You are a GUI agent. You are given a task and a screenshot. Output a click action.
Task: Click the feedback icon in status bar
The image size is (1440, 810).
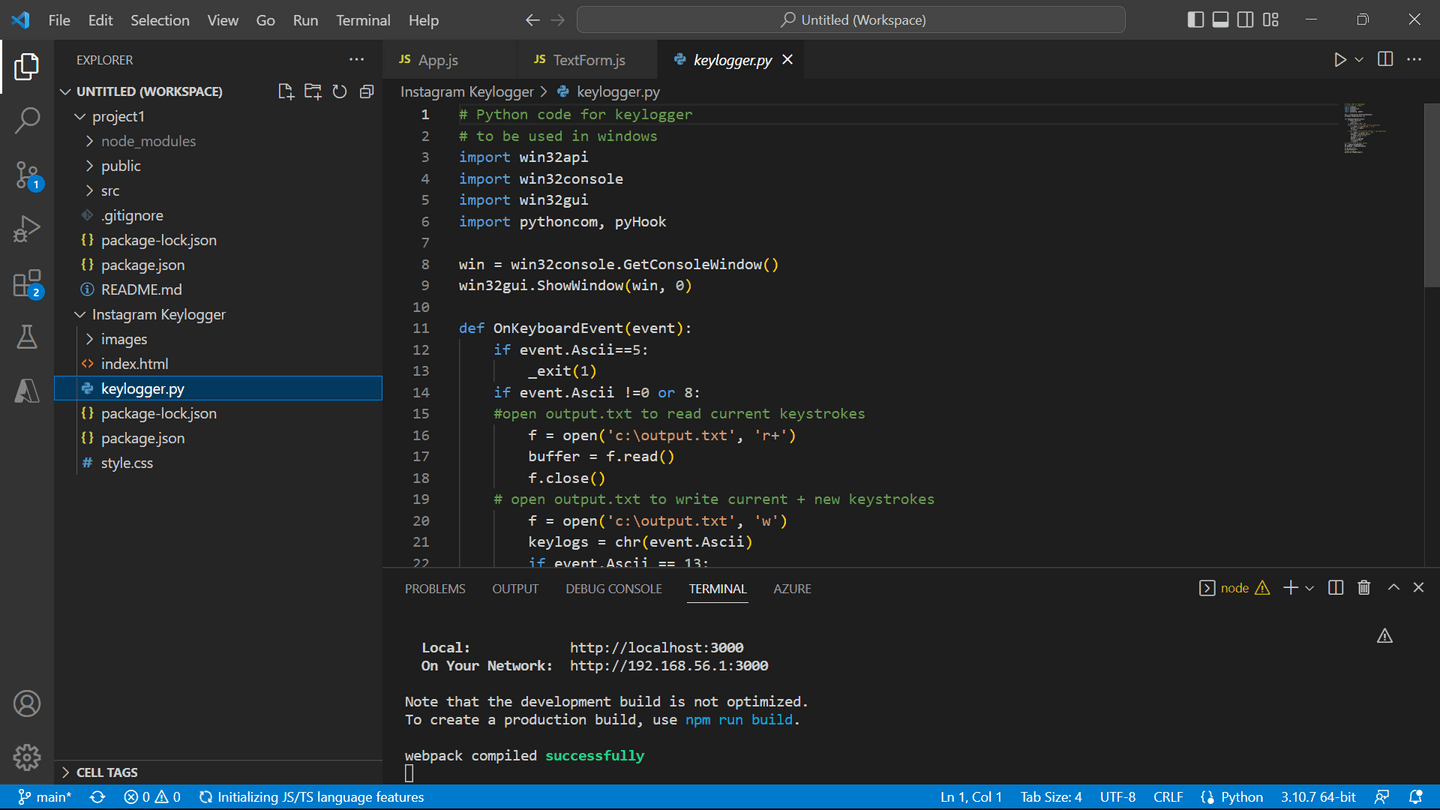(1382, 797)
